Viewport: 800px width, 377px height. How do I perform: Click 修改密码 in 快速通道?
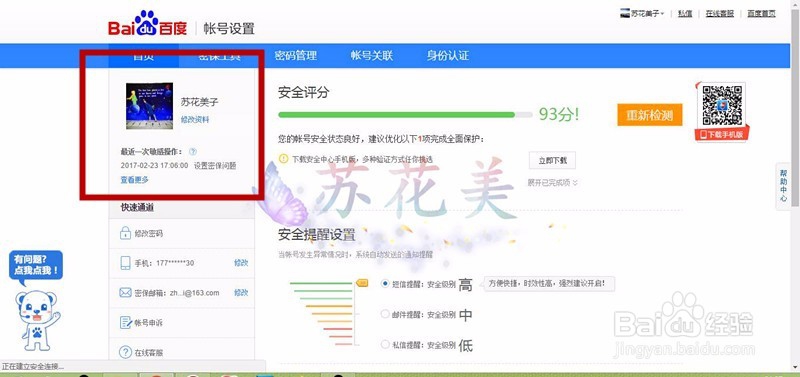coord(148,234)
